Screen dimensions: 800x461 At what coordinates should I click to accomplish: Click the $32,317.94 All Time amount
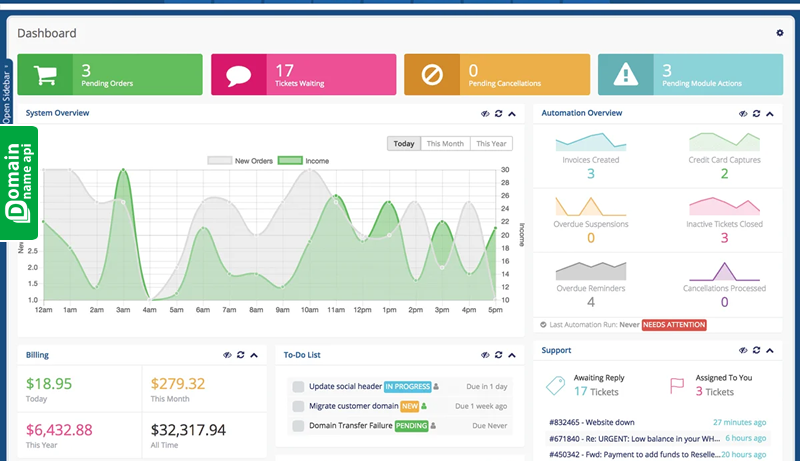click(x=188, y=430)
